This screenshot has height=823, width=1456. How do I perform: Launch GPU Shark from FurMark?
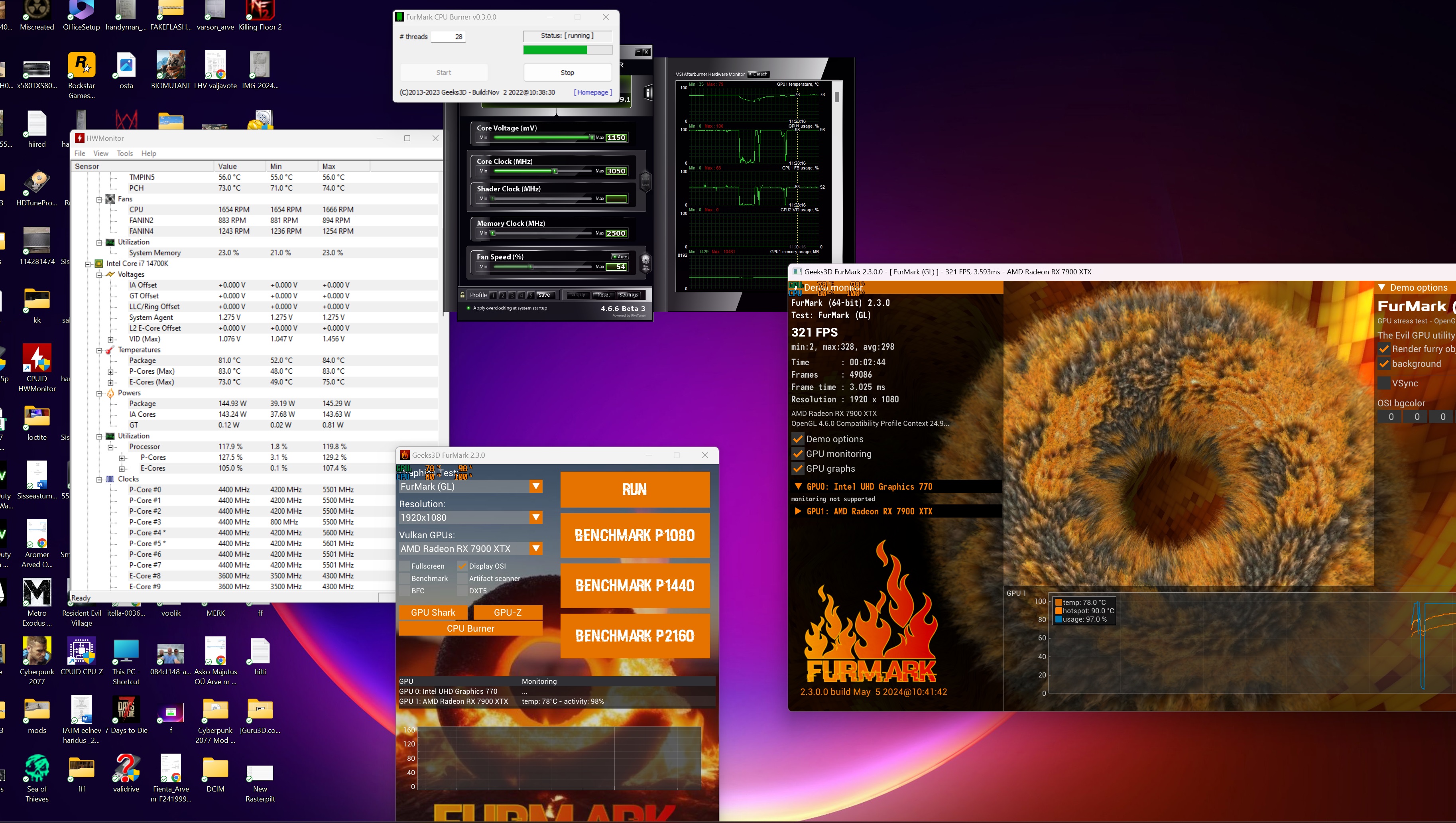[x=433, y=612]
